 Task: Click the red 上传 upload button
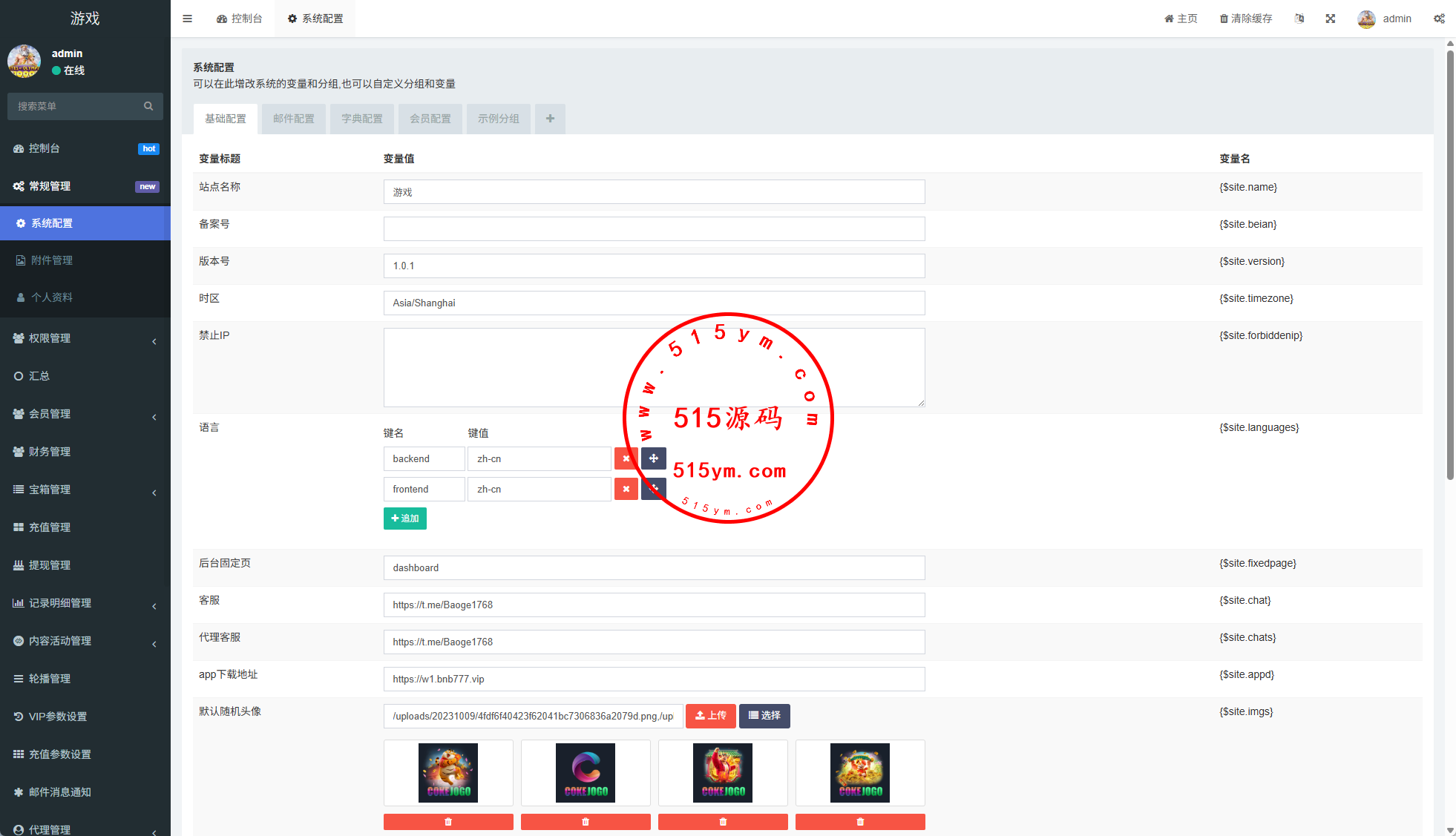(x=710, y=716)
